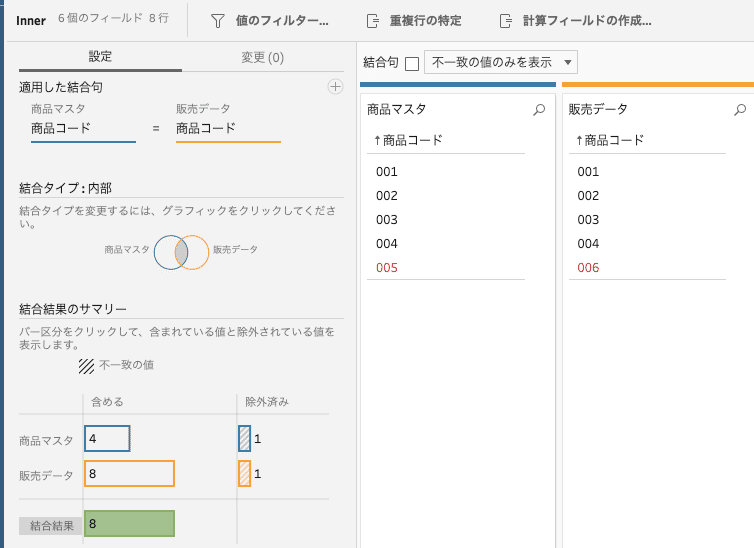
Task: Click the 値のフィルター button
Action: 270,21
